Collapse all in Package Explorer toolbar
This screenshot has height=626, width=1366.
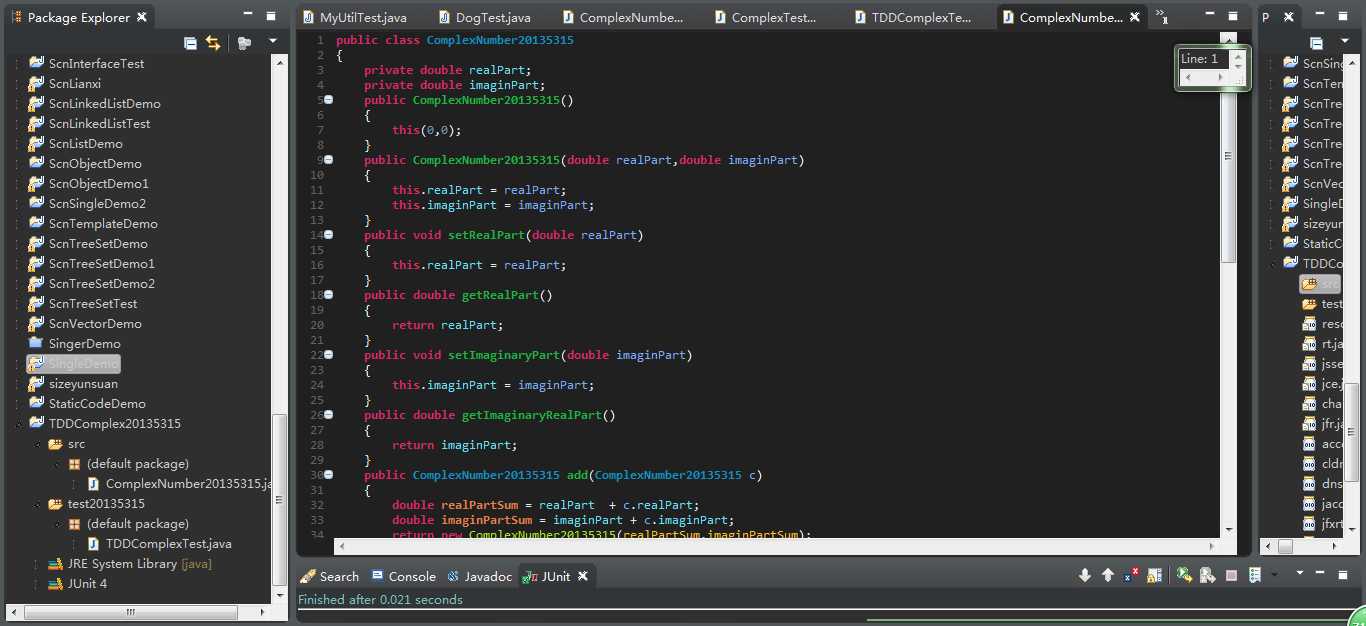[x=191, y=43]
